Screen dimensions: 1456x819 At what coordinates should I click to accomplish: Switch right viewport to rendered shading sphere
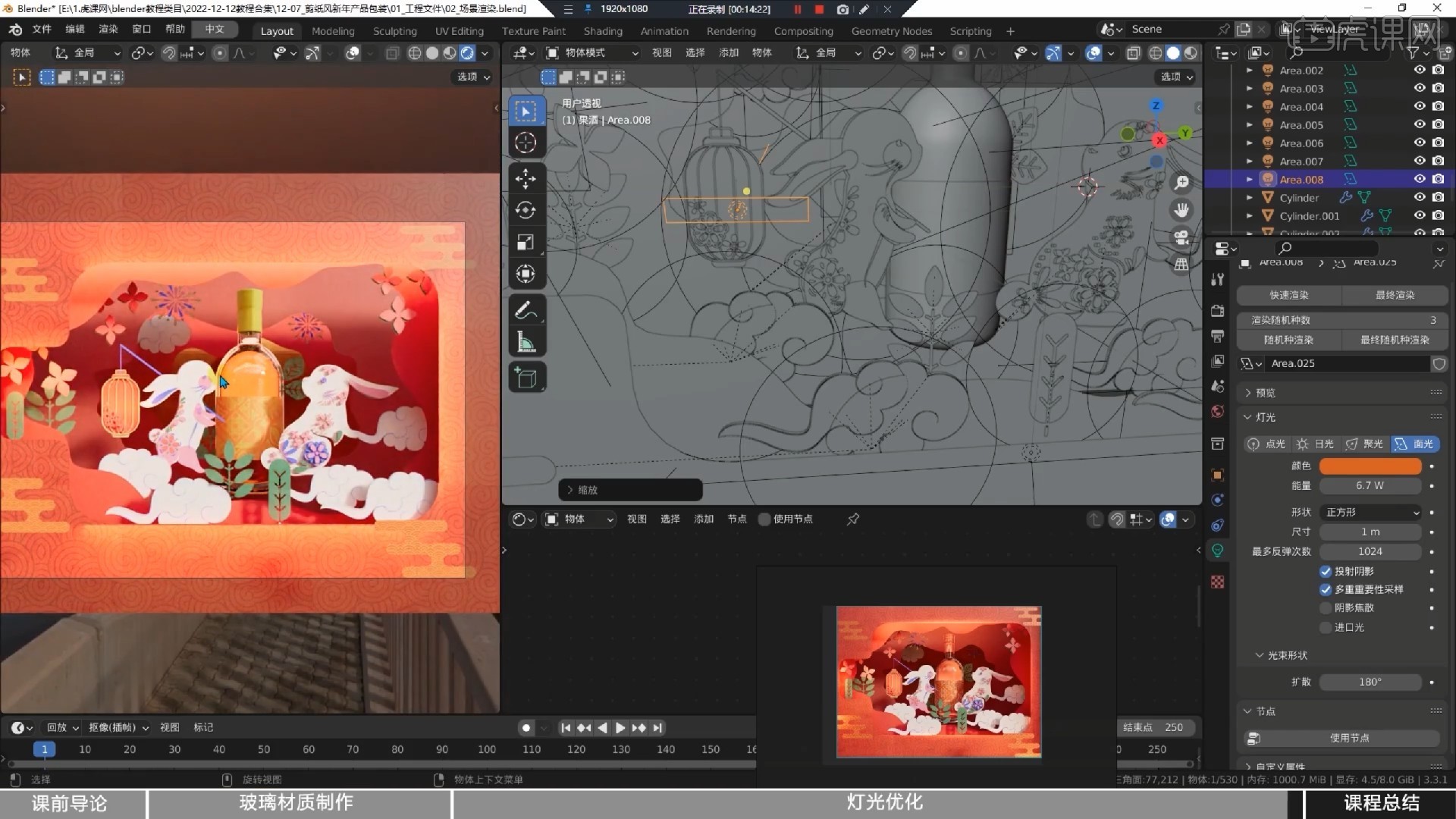point(1191,53)
